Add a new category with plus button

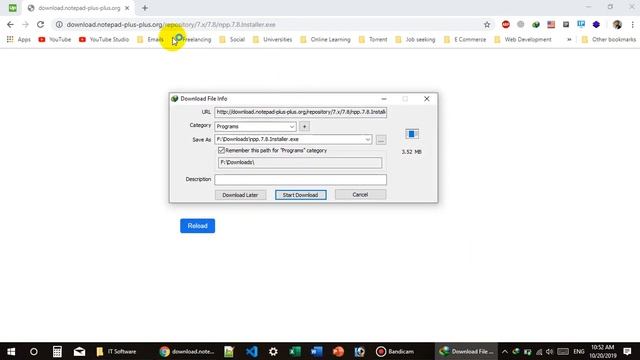pyautogui.click(x=304, y=127)
